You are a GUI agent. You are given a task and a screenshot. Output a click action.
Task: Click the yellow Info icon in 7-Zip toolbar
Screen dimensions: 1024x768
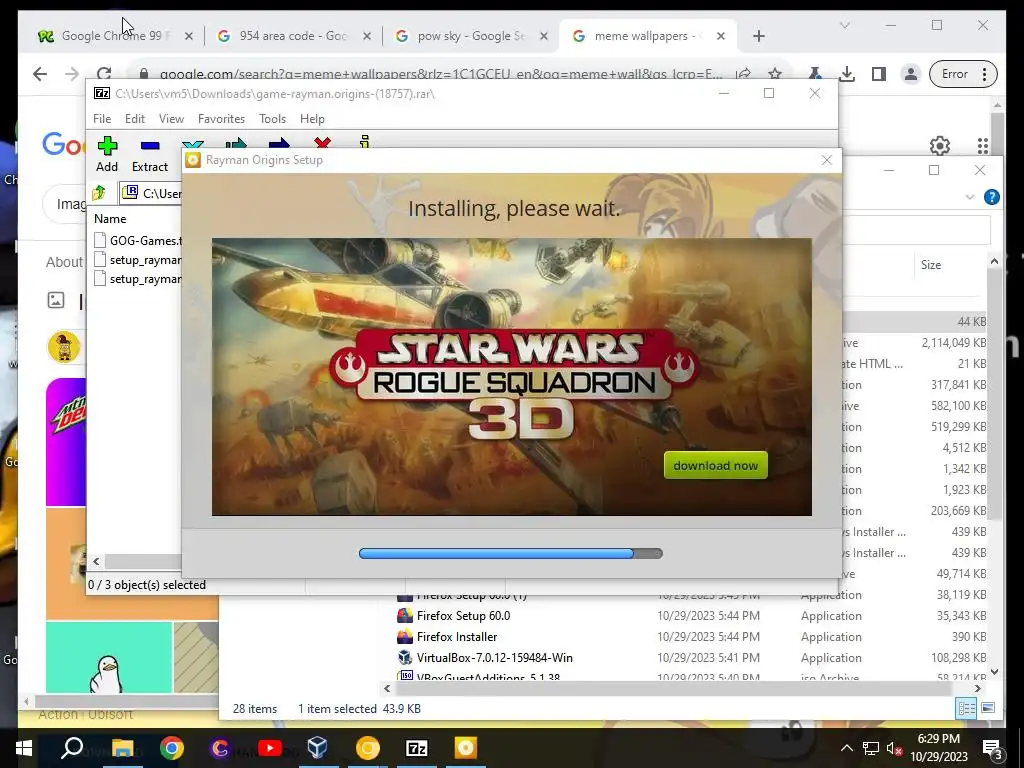pos(364,142)
